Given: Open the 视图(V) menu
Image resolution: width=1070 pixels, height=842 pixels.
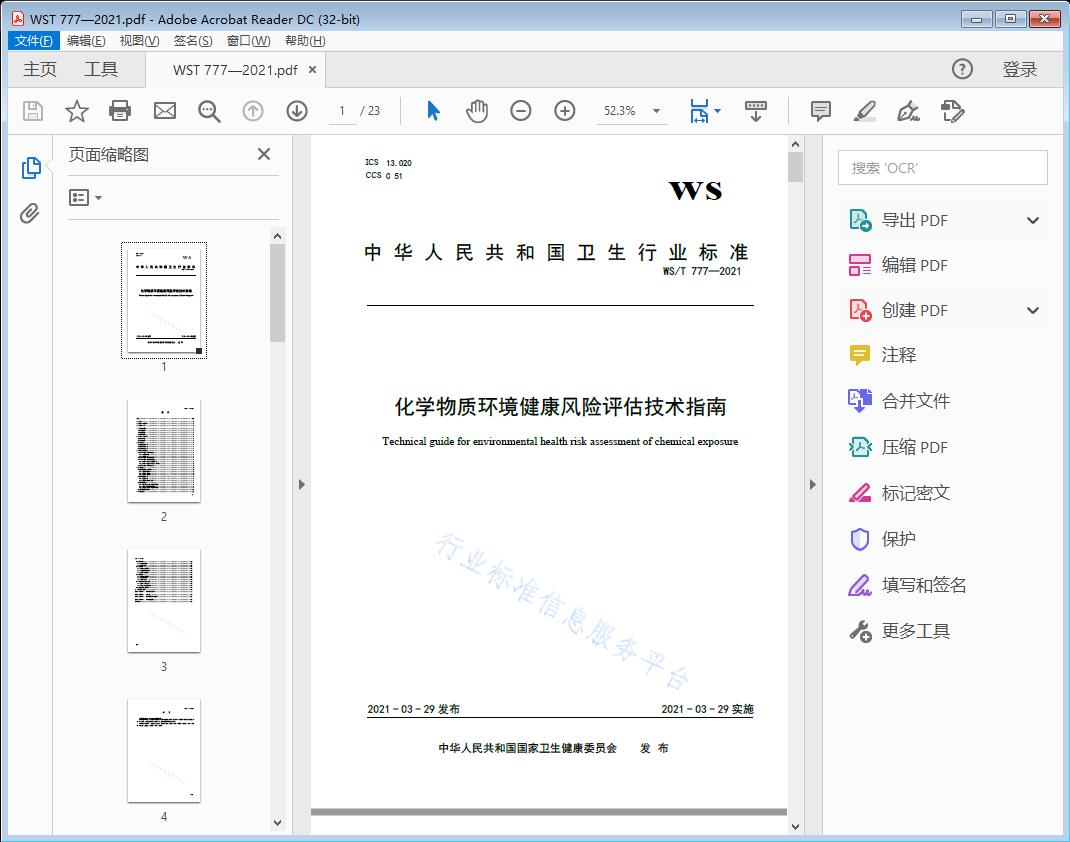Looking at the screenshot, I should click(139, 41).
